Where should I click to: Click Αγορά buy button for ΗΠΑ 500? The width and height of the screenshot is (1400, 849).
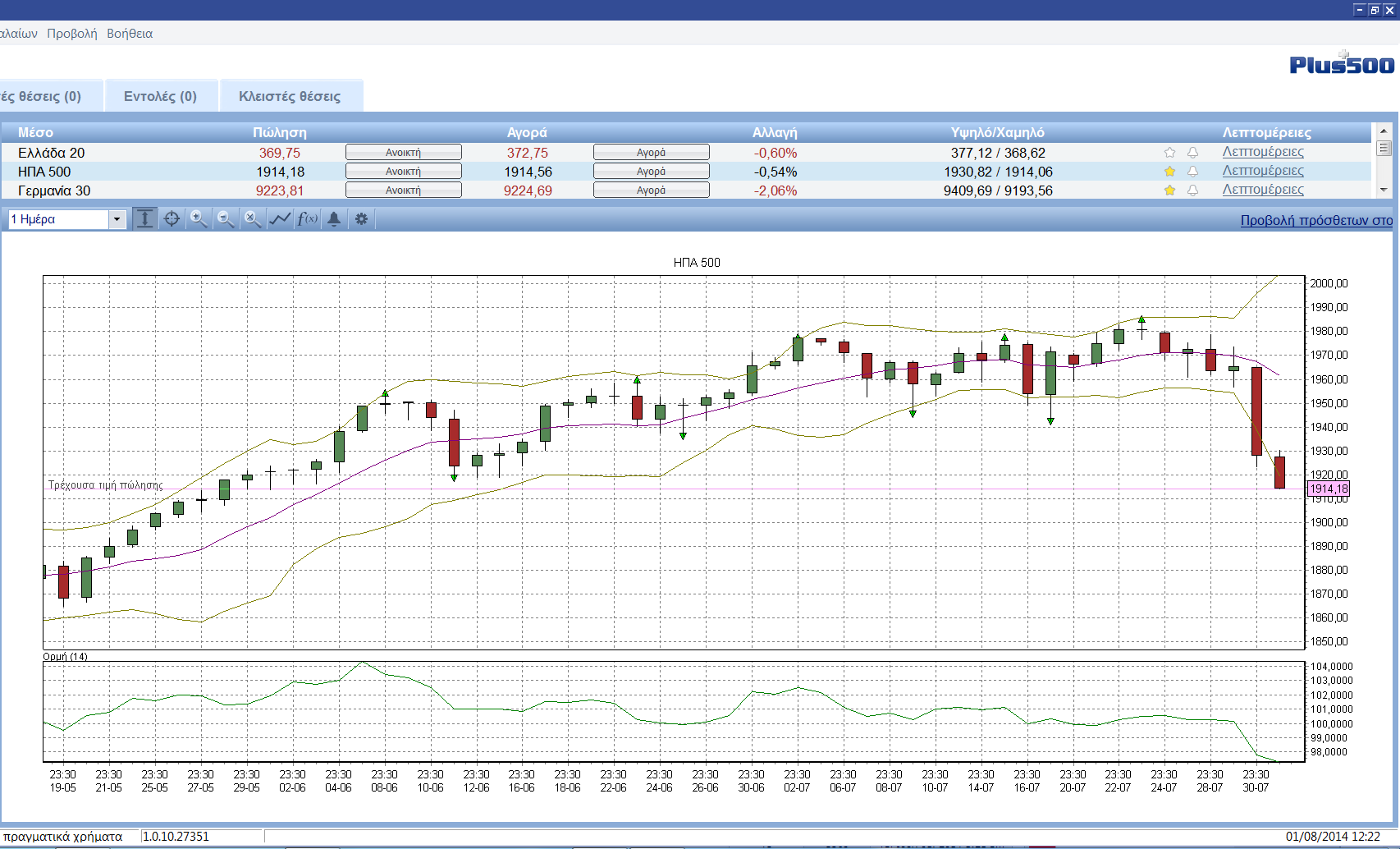(651, 172)
